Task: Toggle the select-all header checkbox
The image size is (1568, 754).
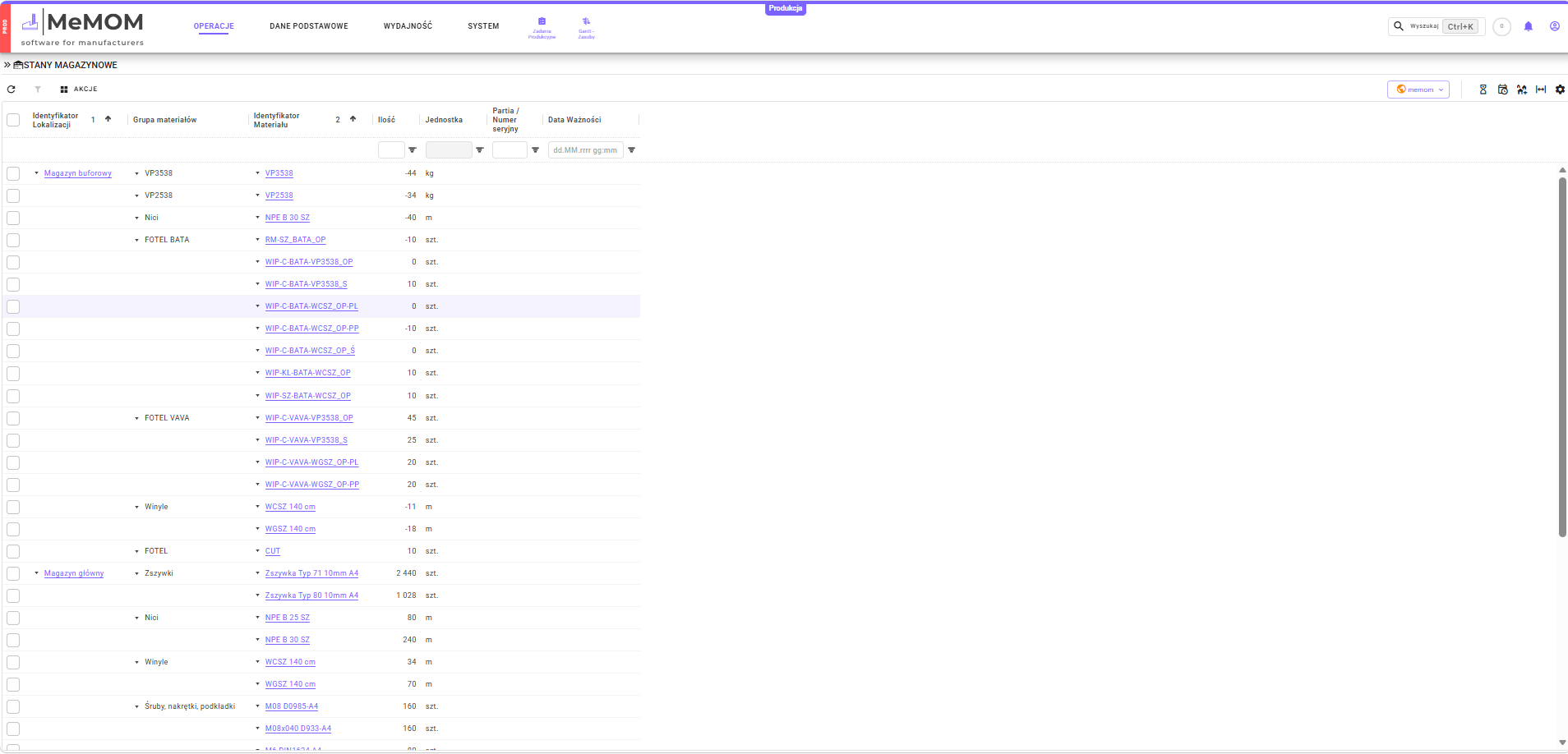Action: (x=13, y=120)
